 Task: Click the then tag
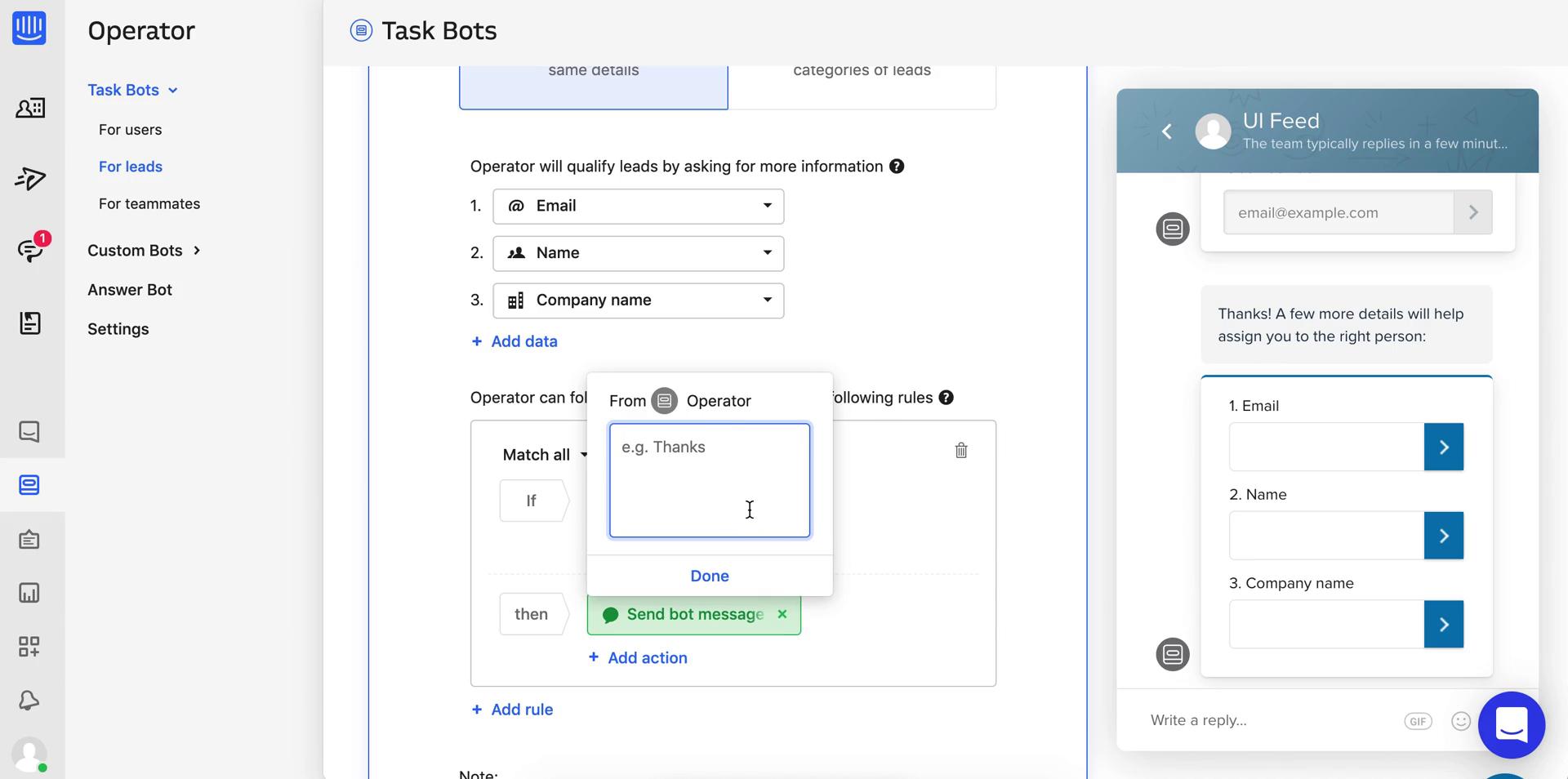point(534,614)
